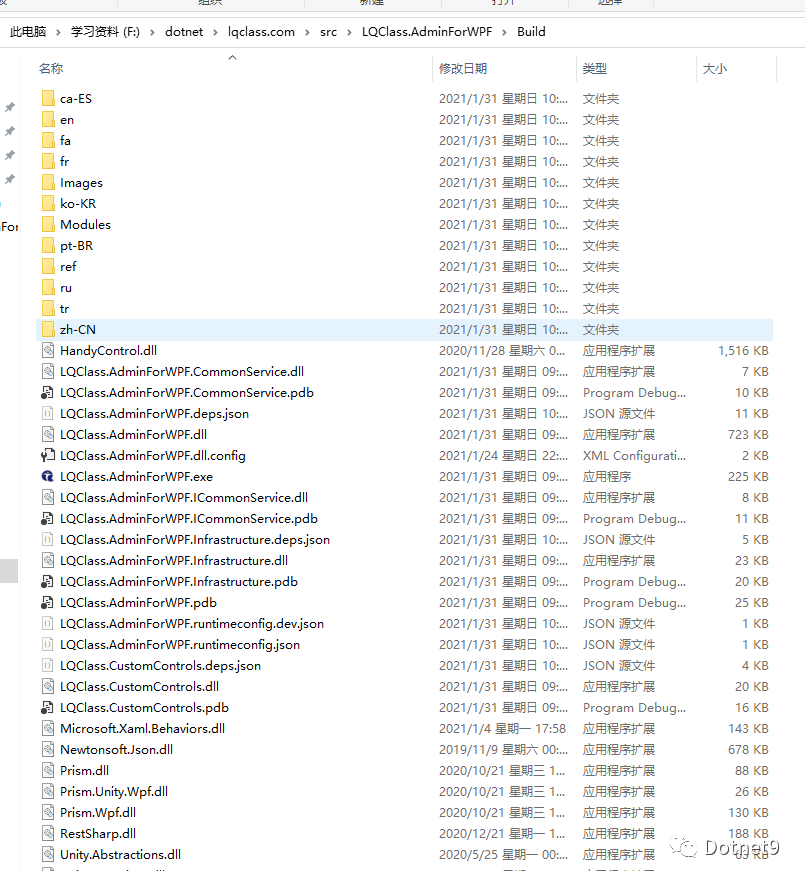
Task: Navigate to src breadcrumb
Action: click(328, 32)
